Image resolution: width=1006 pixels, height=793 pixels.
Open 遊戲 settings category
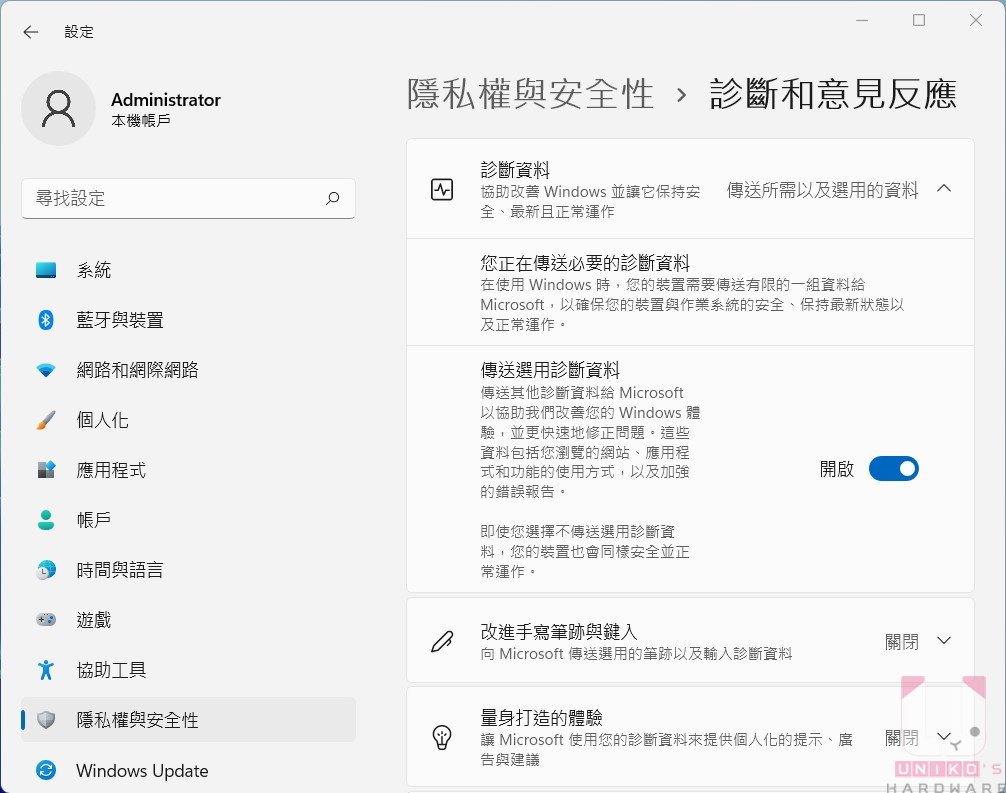pyautogui.click(x=188, y=620)
